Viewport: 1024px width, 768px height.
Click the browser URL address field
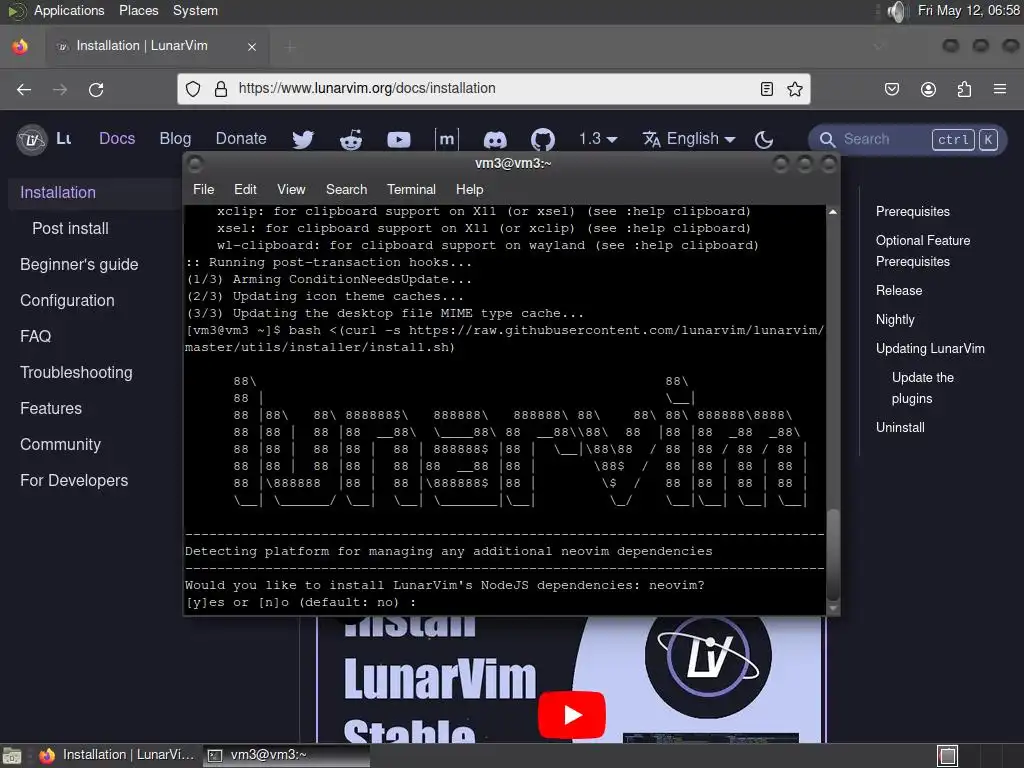click(493, 88)
